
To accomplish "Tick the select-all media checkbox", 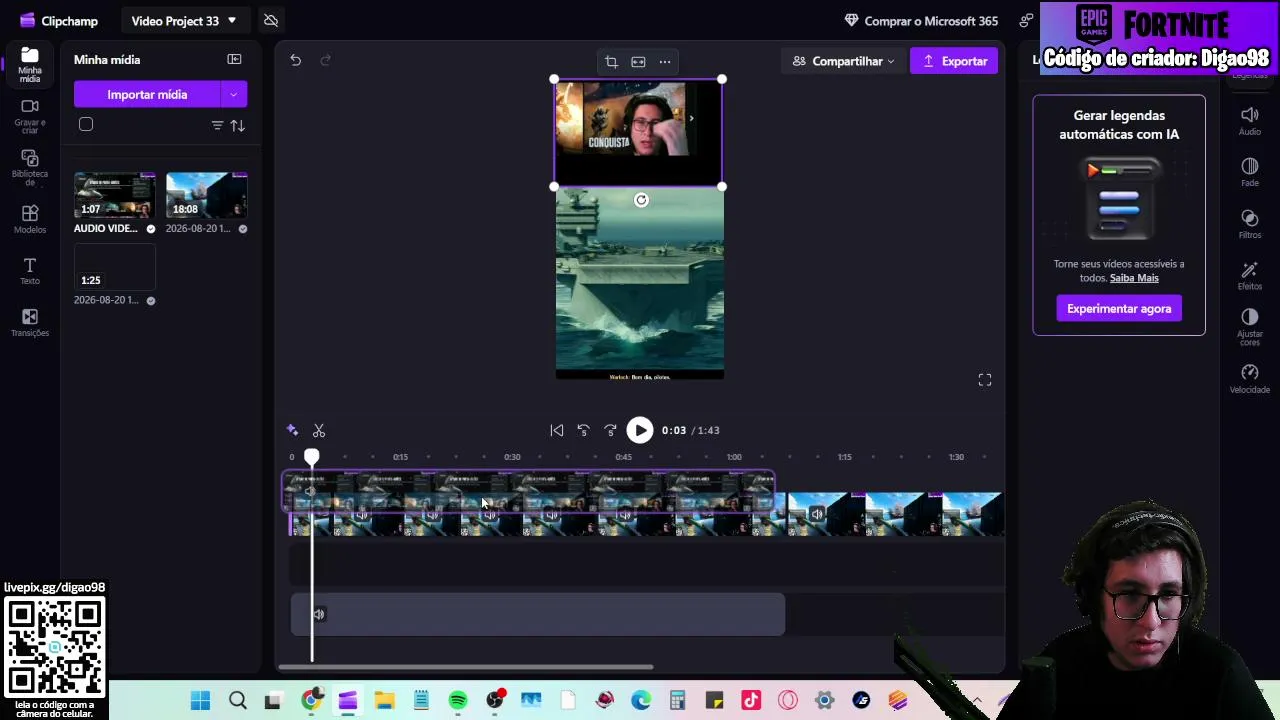I will [86, 125].
